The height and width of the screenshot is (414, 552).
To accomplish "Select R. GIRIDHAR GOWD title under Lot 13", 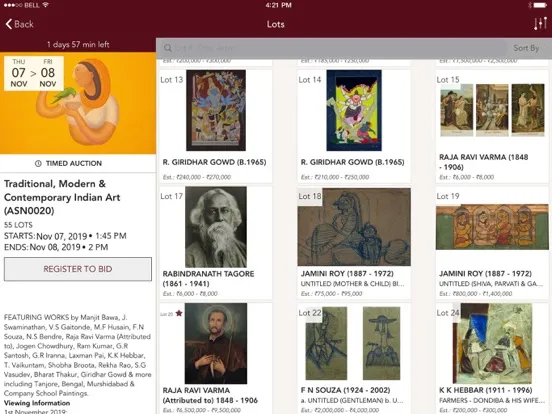I will [x=214, y=162].
